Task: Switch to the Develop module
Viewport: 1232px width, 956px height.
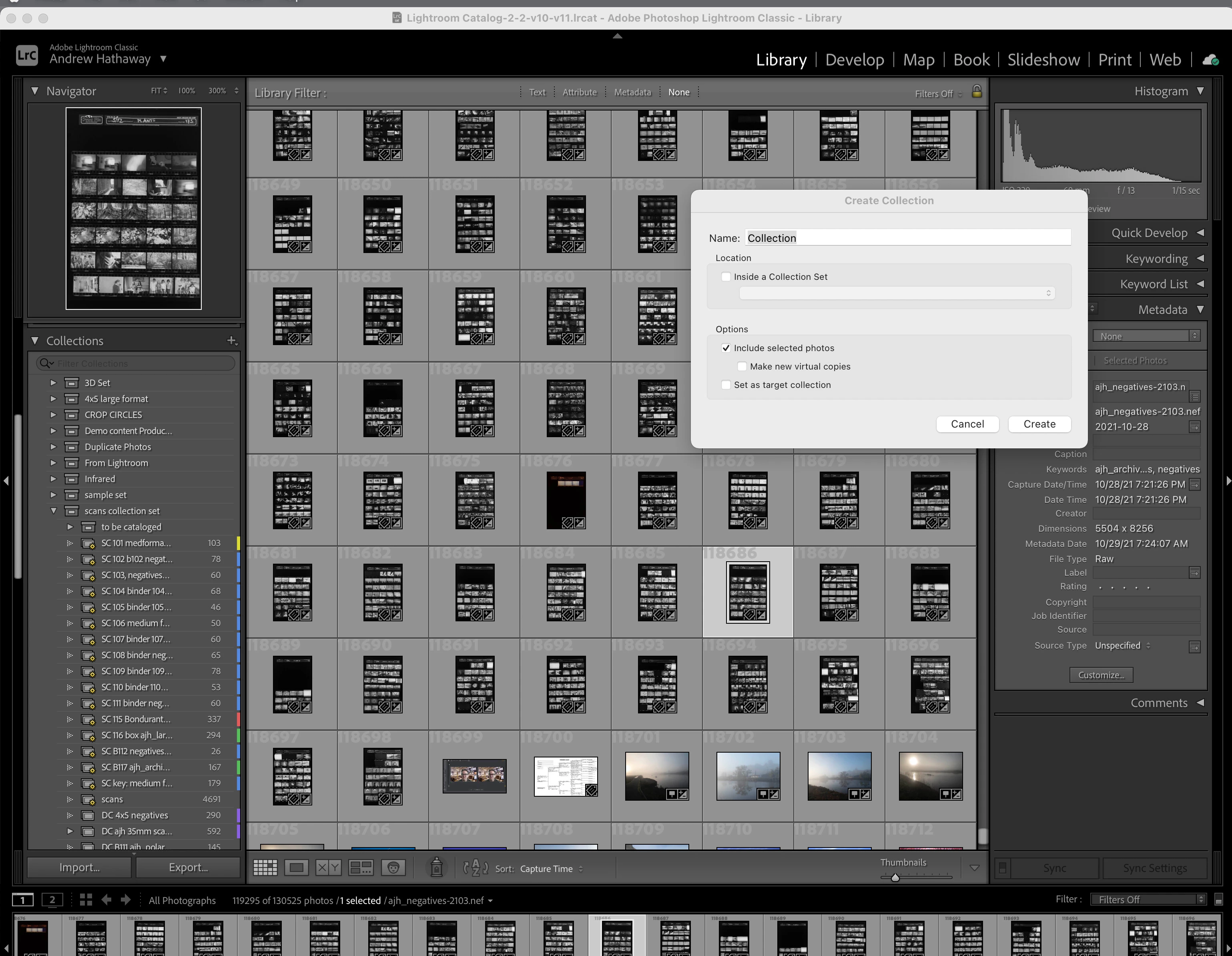Action: point(854,60)
